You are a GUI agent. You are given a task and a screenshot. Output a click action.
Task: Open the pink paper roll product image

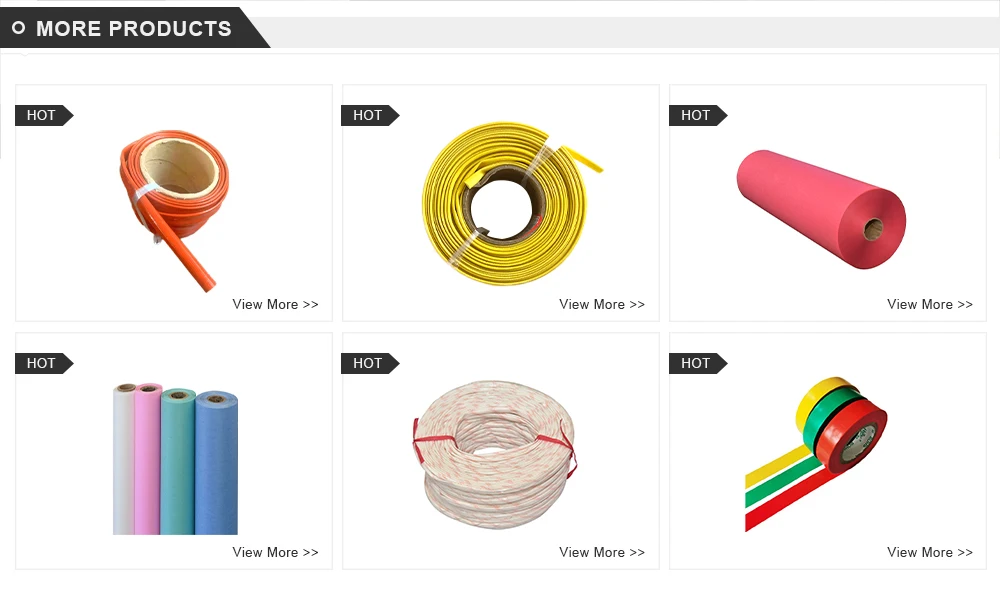(x=821, y=209)
